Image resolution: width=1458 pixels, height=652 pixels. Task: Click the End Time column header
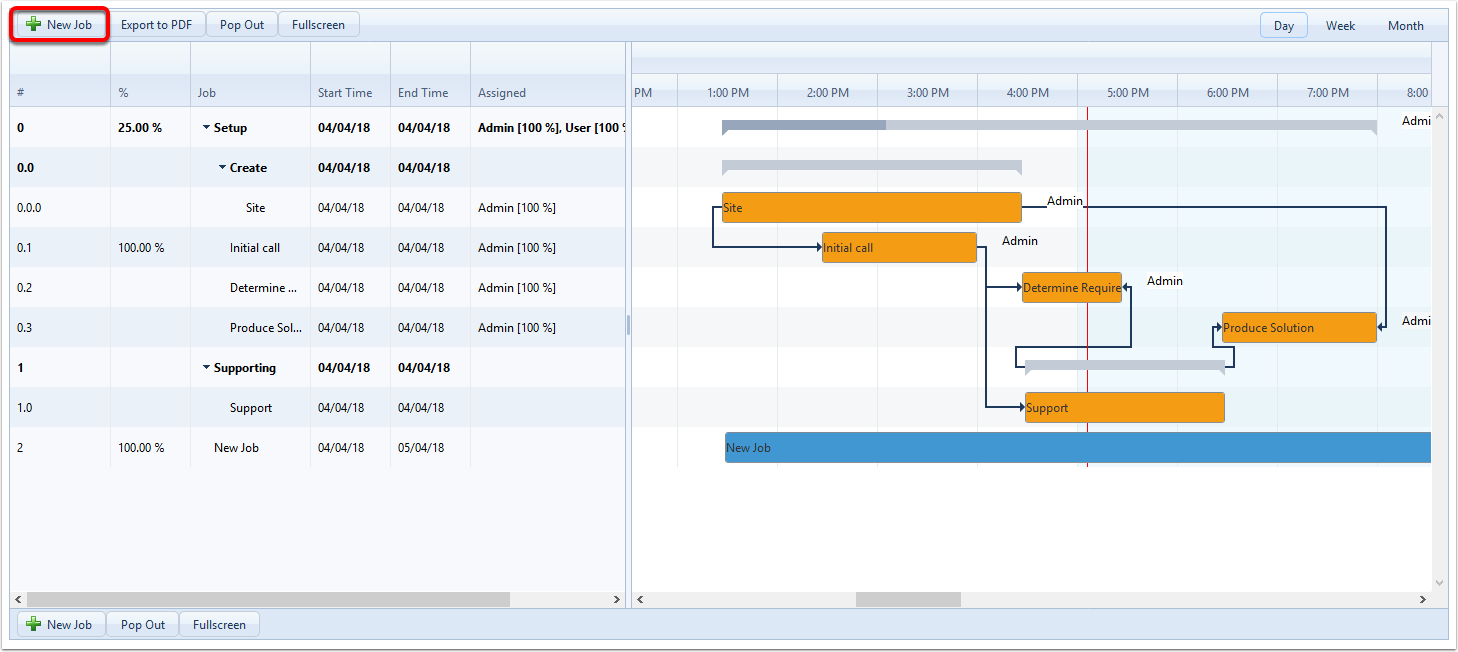pos(430,92)
